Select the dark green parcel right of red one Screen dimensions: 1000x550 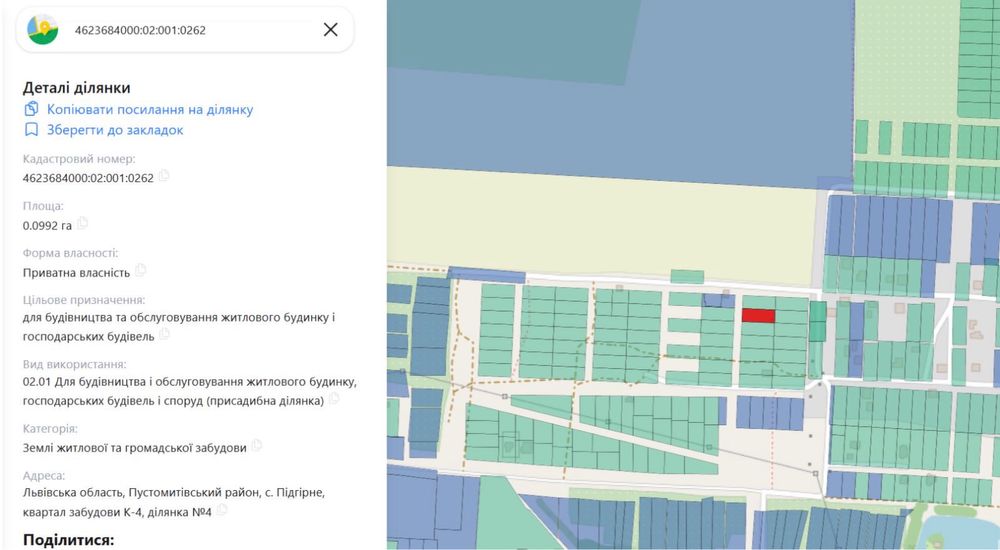(818, 321)
